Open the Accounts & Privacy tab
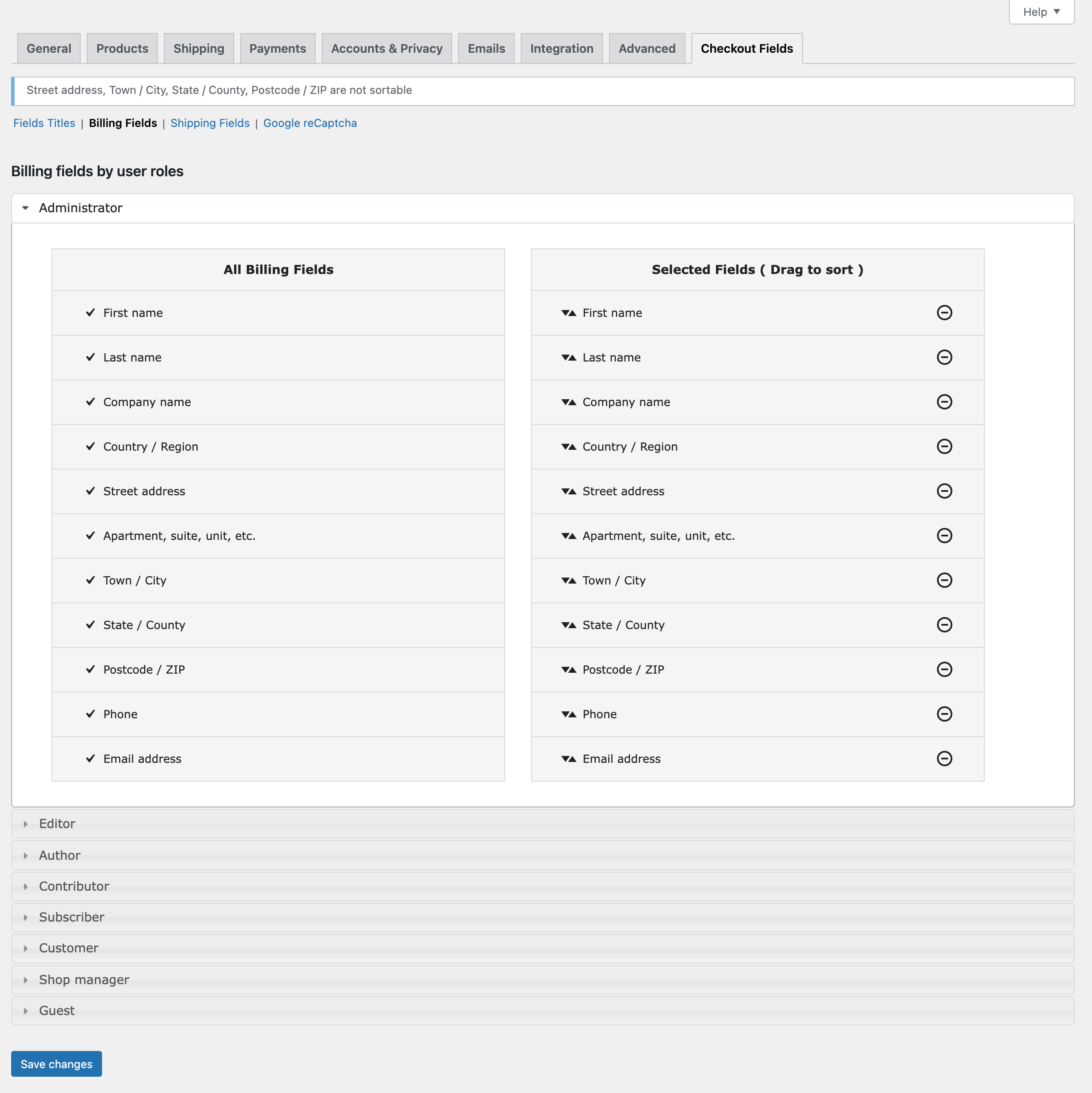 click(386, 48)
